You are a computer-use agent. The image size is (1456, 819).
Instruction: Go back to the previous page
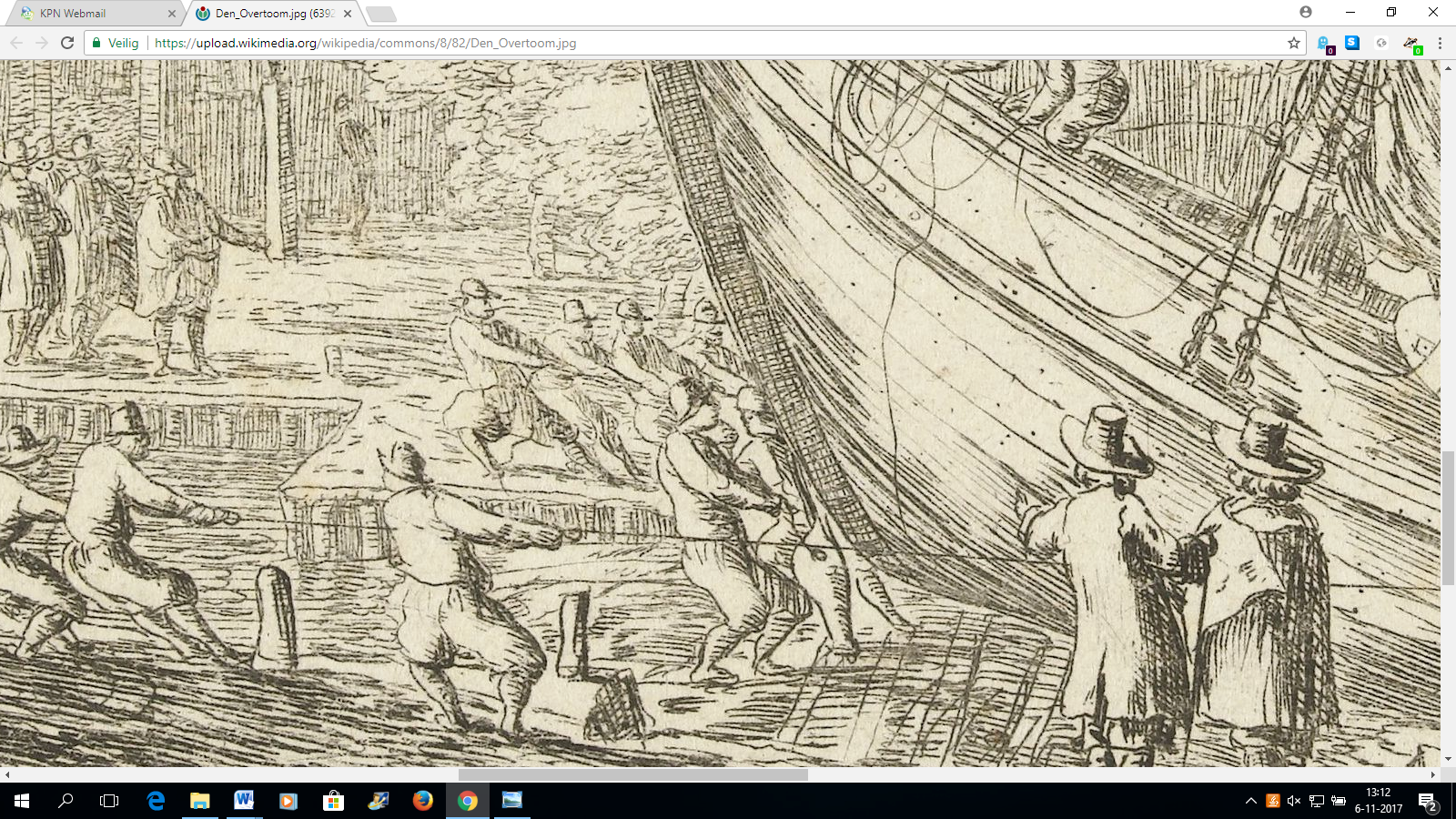pyautogui.click(x=16, y=43)
